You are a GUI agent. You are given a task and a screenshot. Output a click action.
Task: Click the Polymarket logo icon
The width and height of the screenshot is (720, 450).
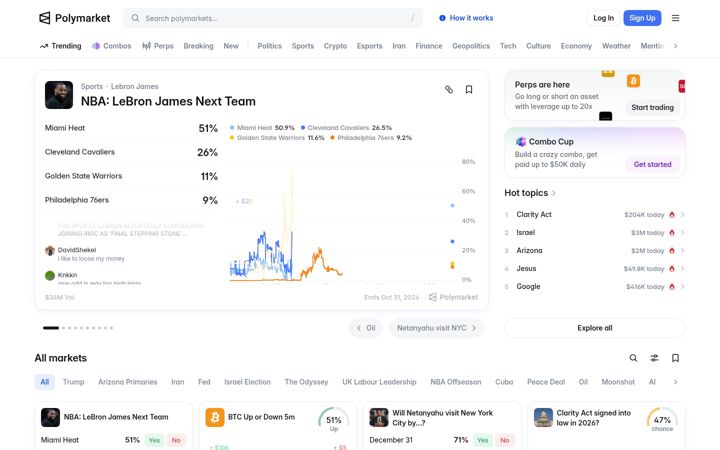45,18
